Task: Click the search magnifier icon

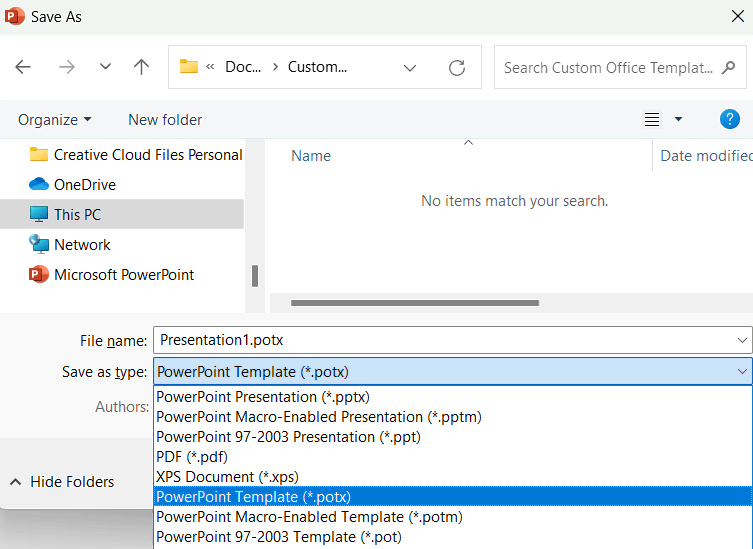Action: point(728,68)
